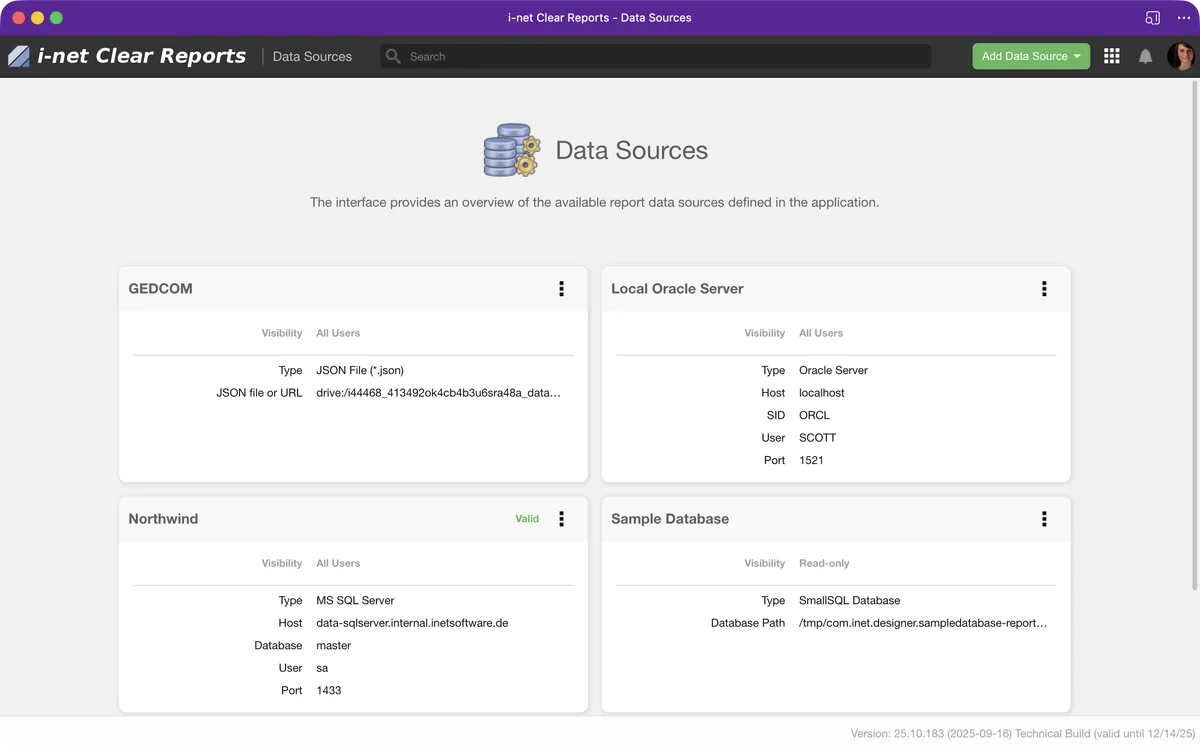Image resolution: width=1200 pixels, height=750 pixels.
Task: Click the search magnifier icon
Action: [393, 57]
